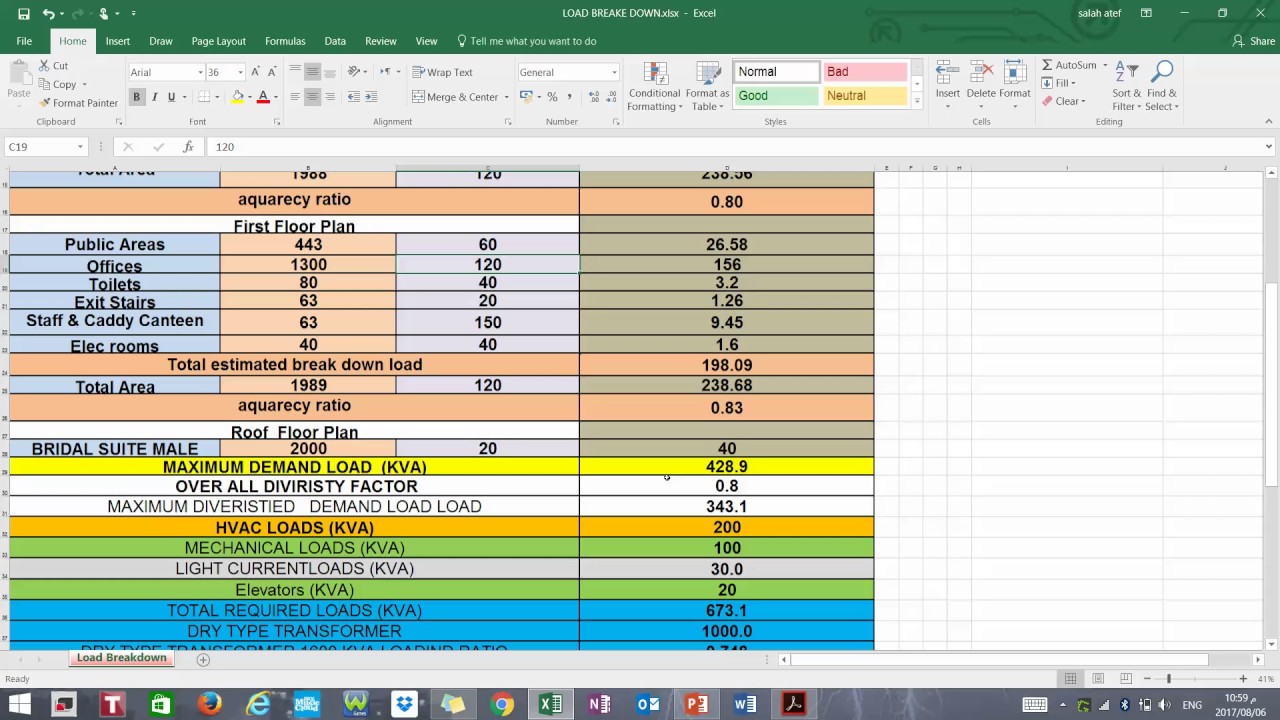Expand the Merge & Center dropdown arrow
This screenshot has width=1280, height=720.
point(507,97)
